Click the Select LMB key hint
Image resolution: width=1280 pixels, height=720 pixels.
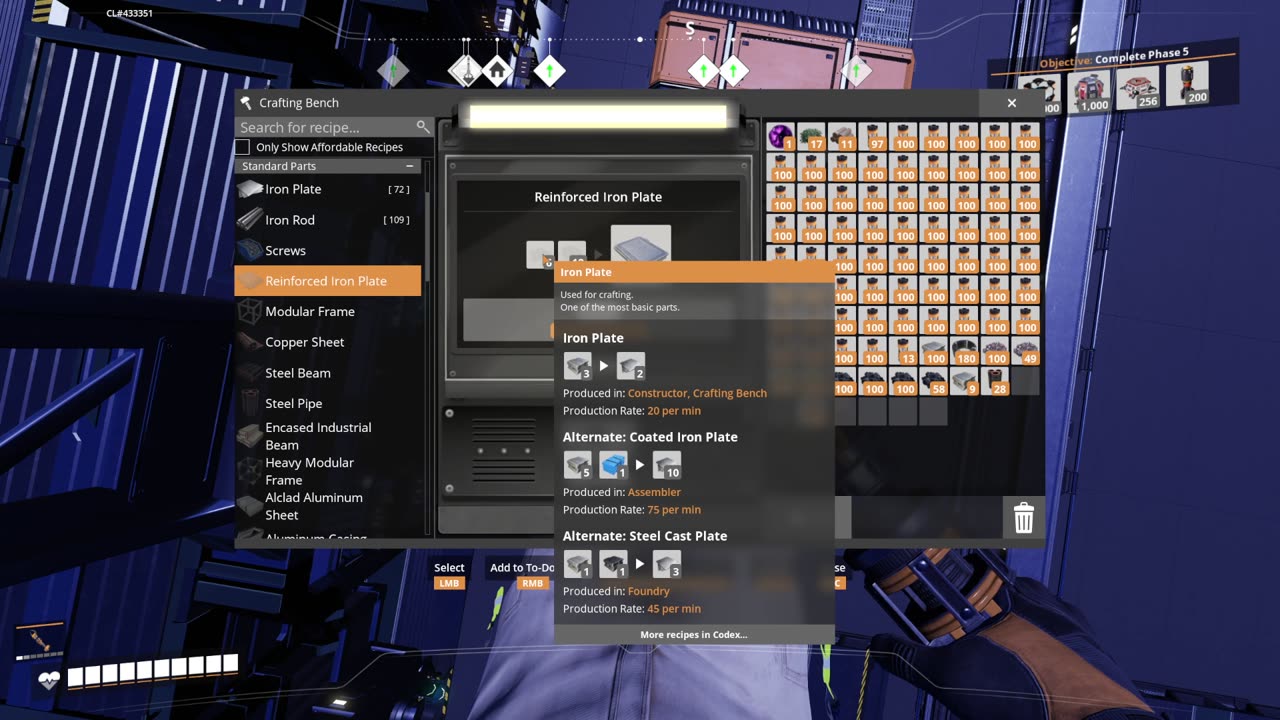(x=449, y=575)
